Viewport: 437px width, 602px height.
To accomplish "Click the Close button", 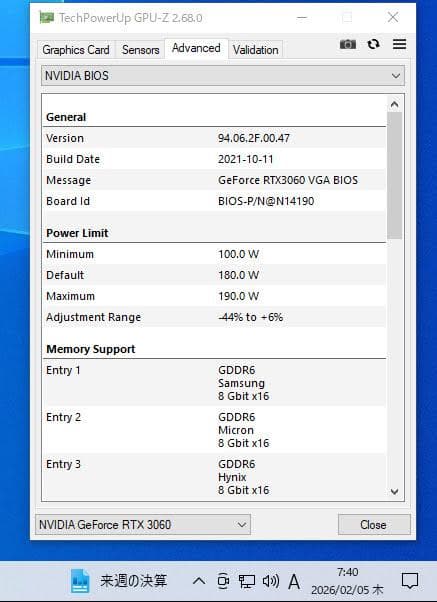I will (374, 524).
